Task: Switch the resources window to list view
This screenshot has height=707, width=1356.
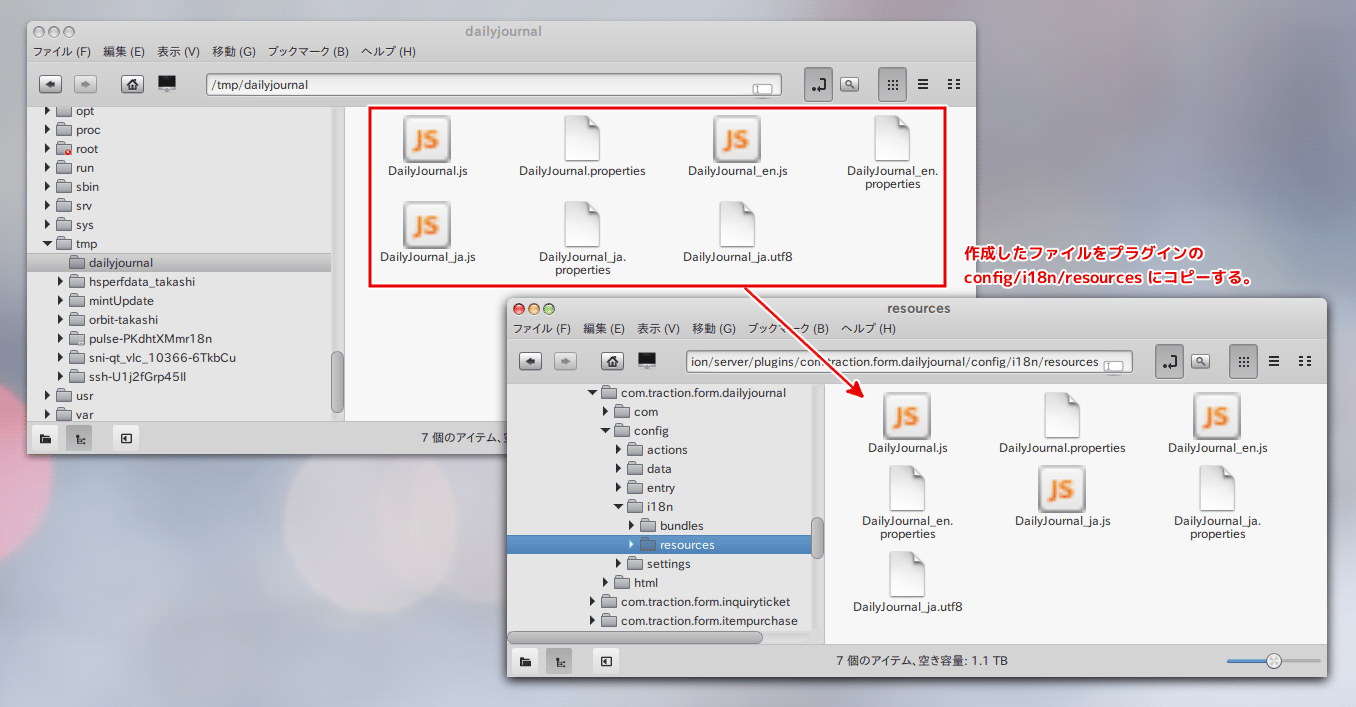Action: tap(1273, 361)
